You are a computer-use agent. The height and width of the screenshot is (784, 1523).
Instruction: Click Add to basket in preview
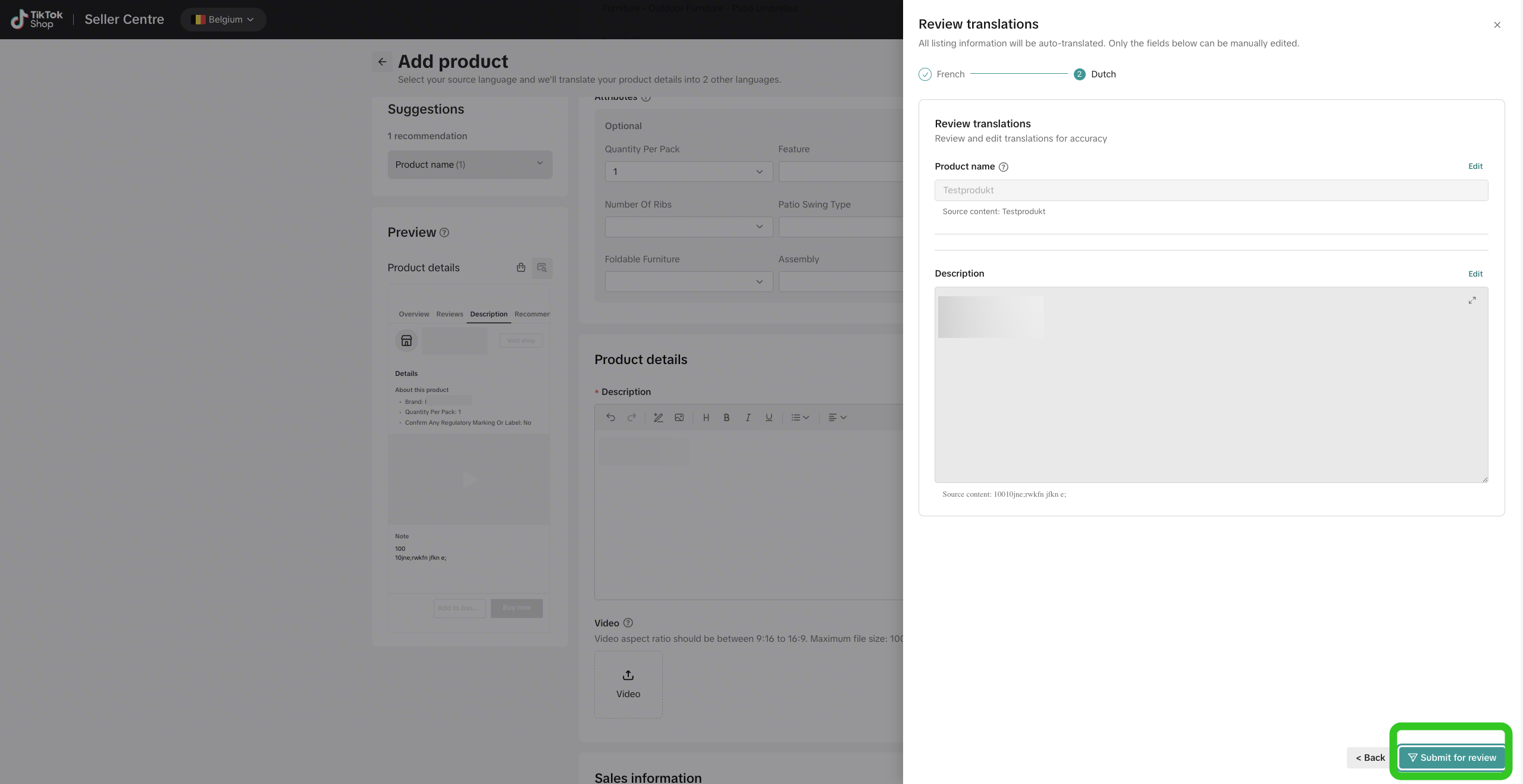(459, 608)
